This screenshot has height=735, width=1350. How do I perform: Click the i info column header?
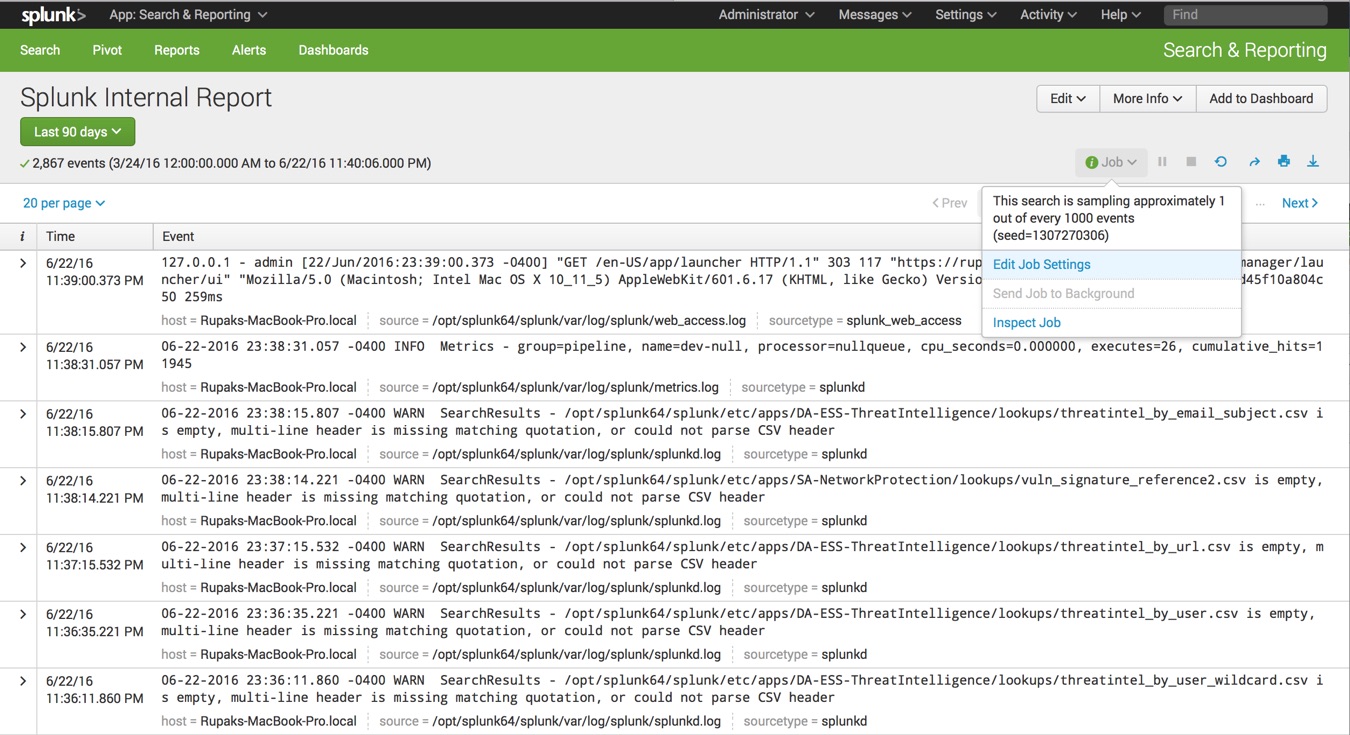tap(22, 237)
